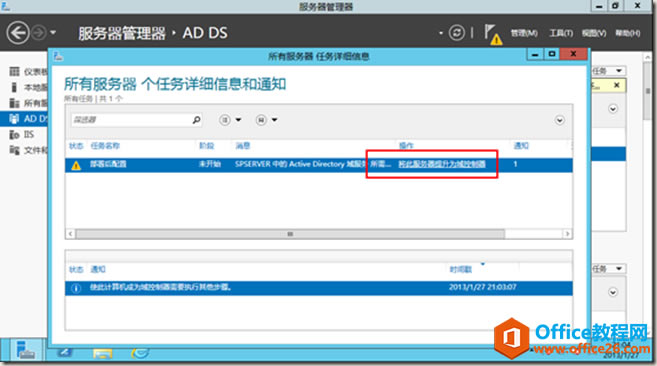Select the info notification row
The width and height of the screenshot is (657, 366).
(319, 288)
